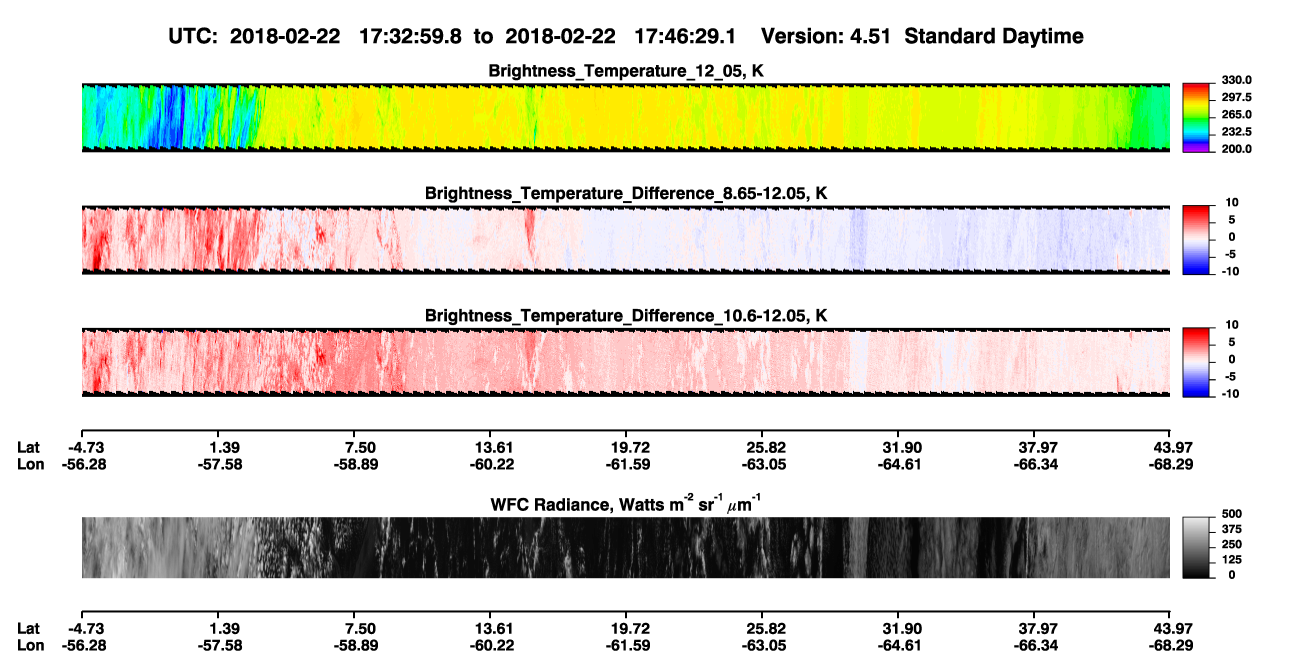Open the 12.05 brightness temperature image strip
The width and height of the screenshot is (1300, 667).
(x=626, y=117)
